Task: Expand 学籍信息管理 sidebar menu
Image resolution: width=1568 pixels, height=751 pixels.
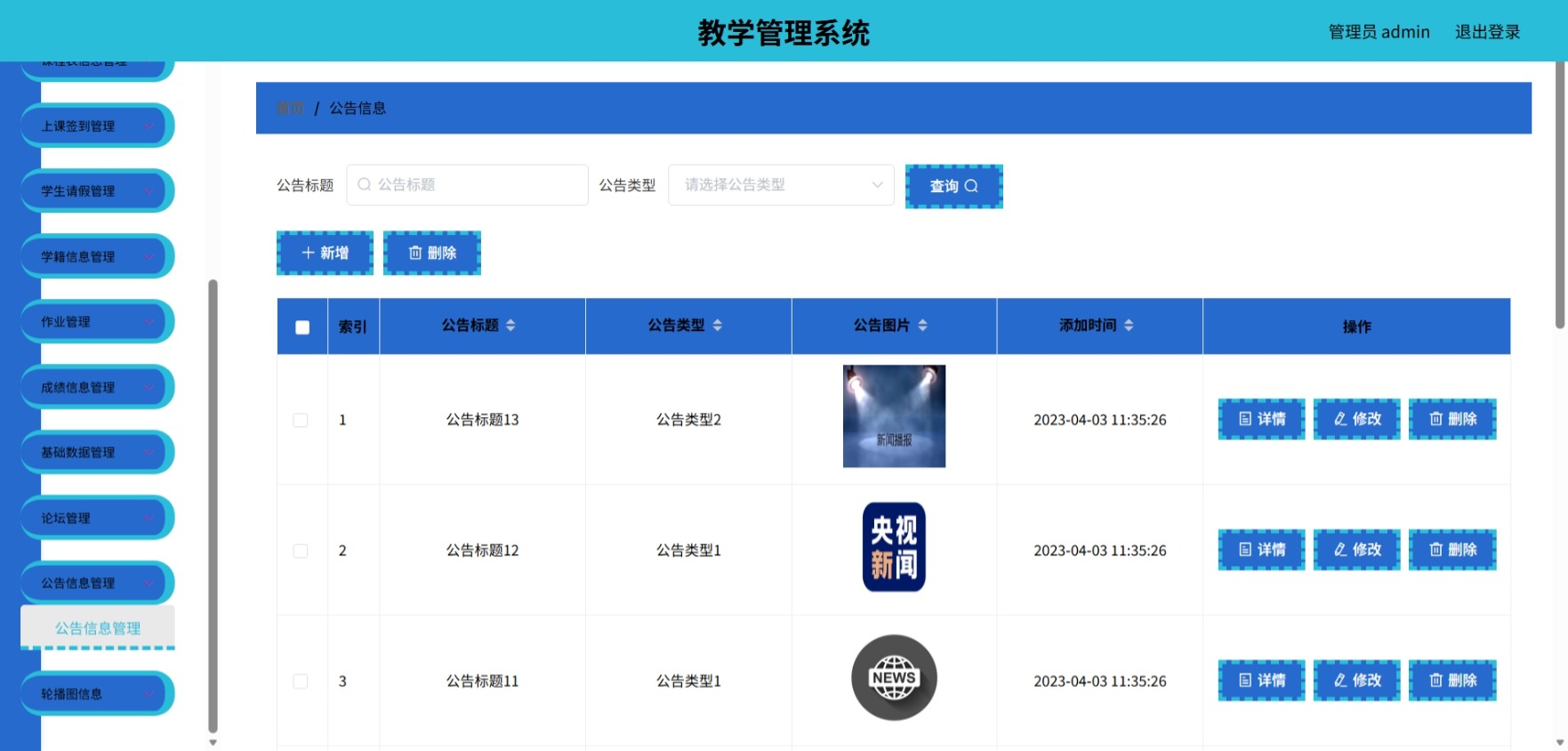Action: (96, 257)
